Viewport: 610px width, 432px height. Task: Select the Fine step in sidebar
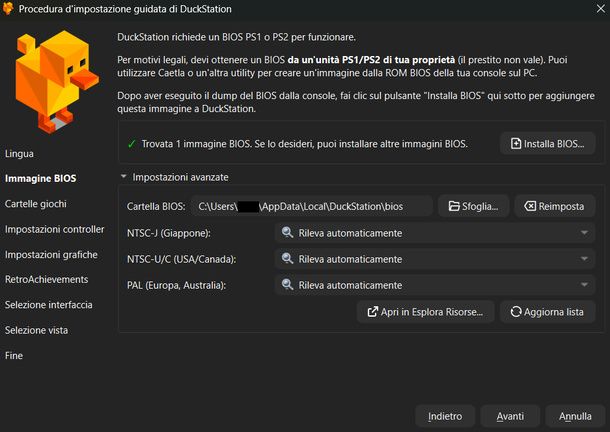[x=14, y=355]
